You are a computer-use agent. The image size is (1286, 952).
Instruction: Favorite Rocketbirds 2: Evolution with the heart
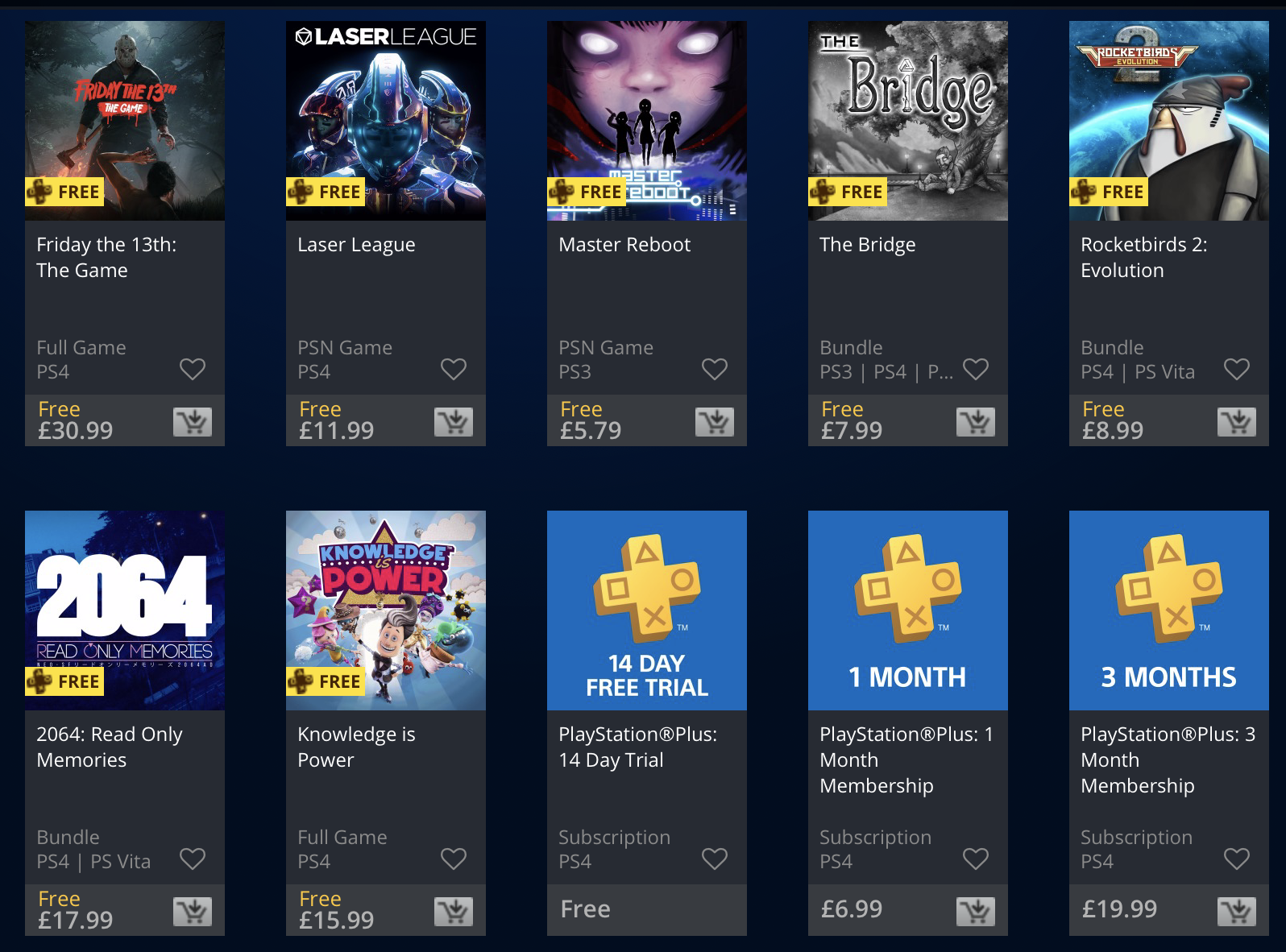(x=1237, y=369)
